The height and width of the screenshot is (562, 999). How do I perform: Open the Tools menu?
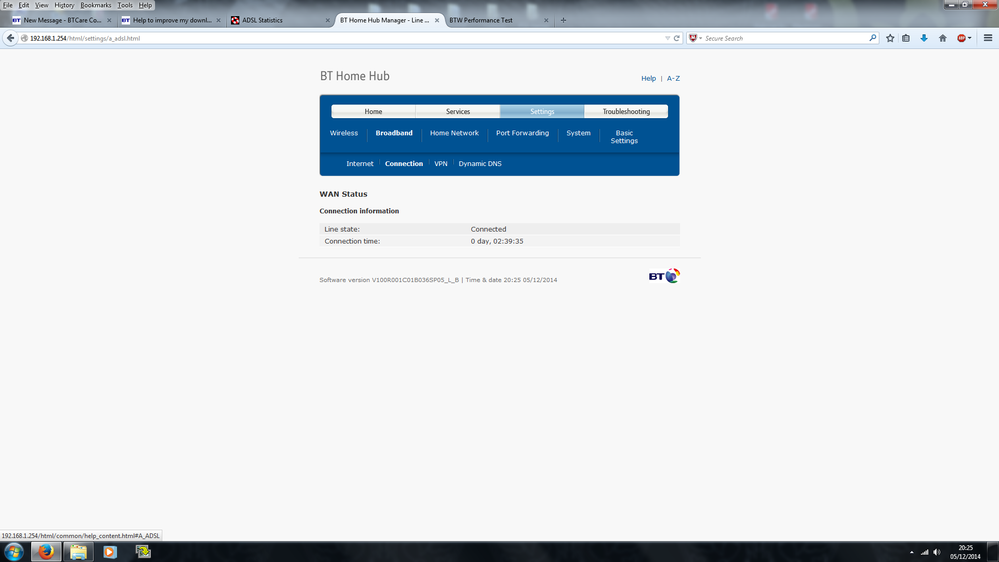tap(125, 5)
